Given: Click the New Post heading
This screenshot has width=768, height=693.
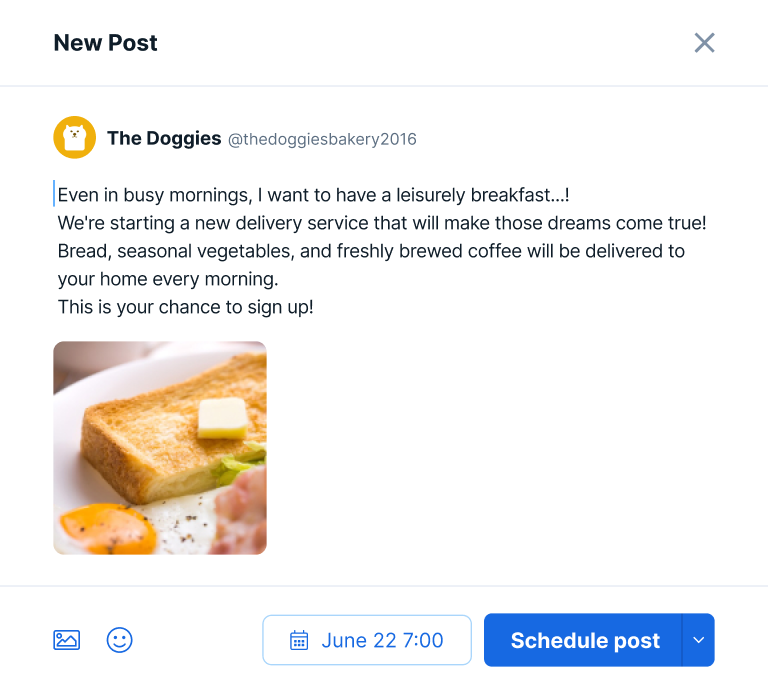Looking at the screenshot, I should [x=105, y=43].
